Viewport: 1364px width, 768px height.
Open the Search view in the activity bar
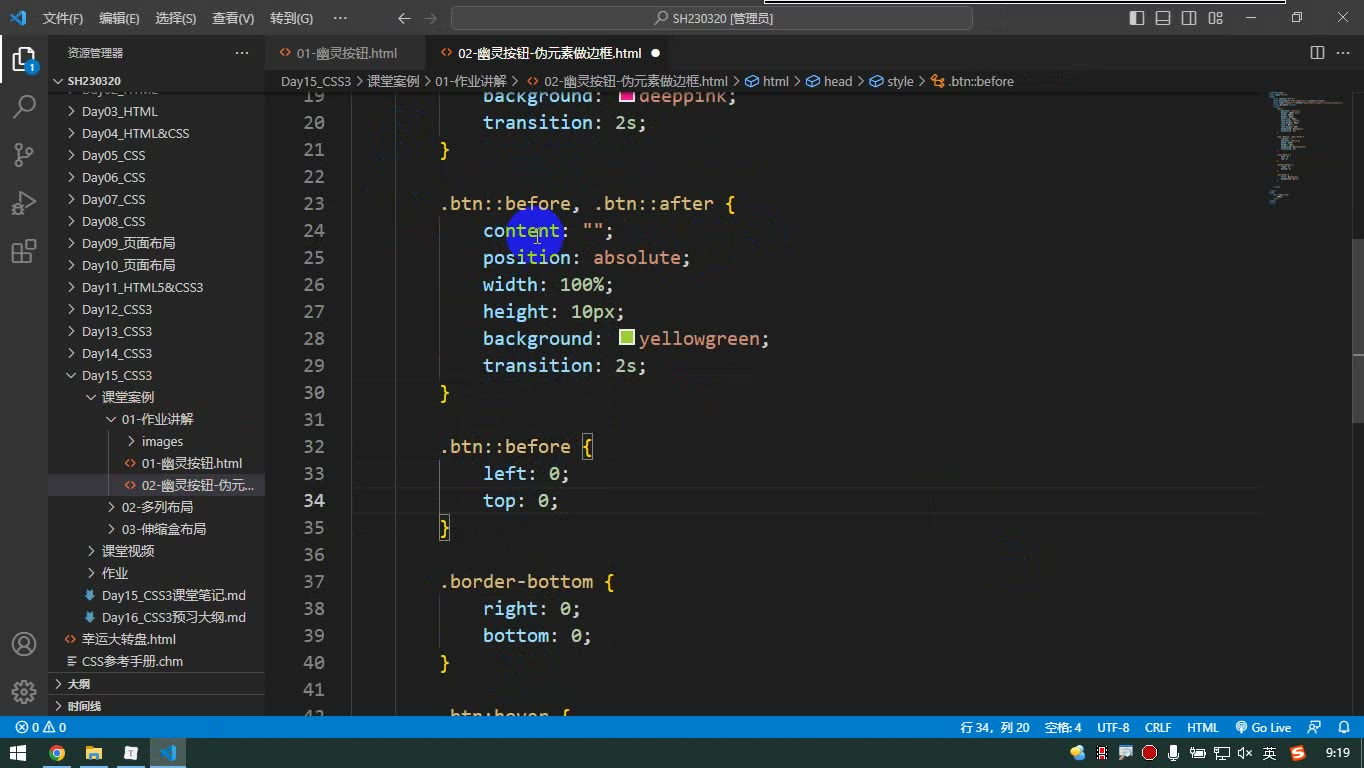coord(24,106)
